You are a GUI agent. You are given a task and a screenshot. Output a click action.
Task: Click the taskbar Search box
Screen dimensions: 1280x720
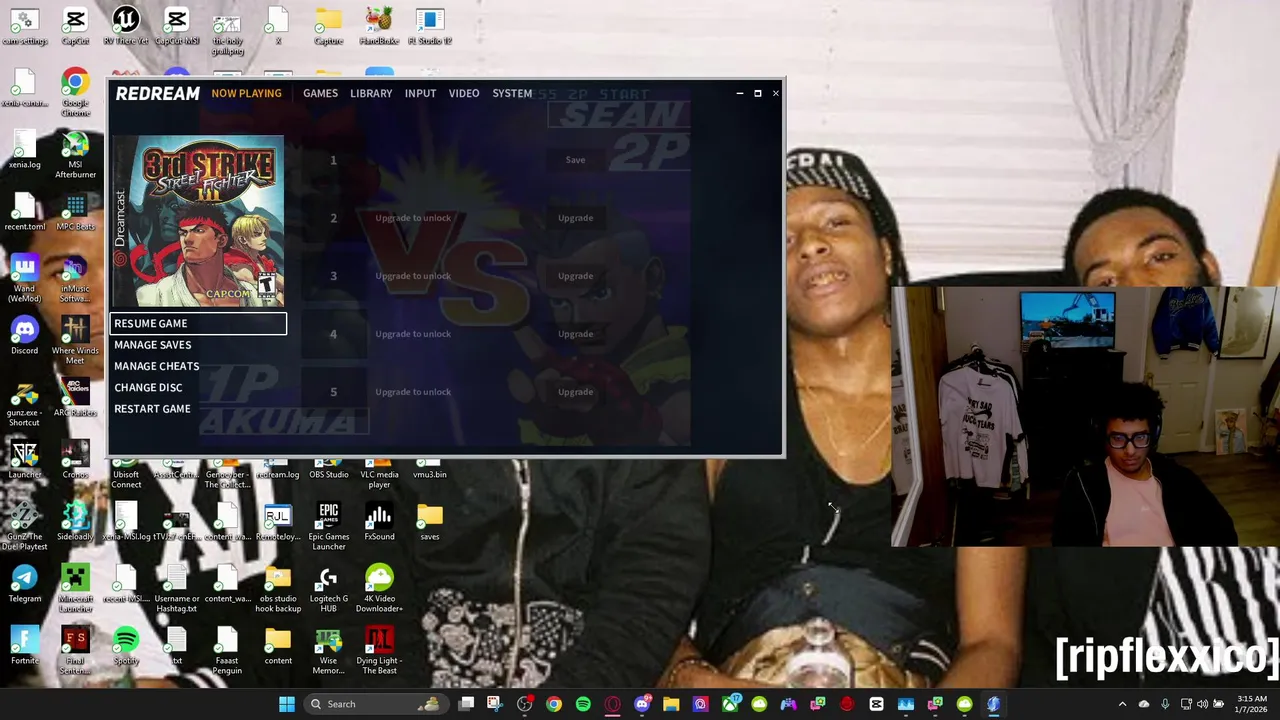tap(375, 704)
